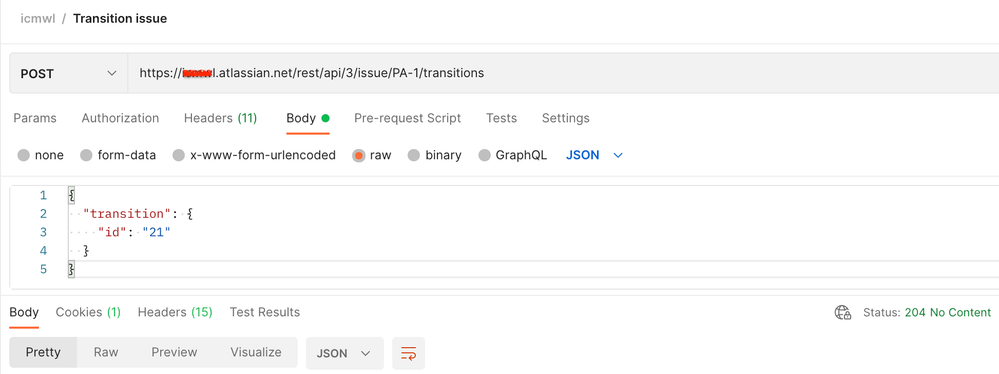Click the globe network icon beside Status
This screenshot has height=374, width=999.
point(843,313)
